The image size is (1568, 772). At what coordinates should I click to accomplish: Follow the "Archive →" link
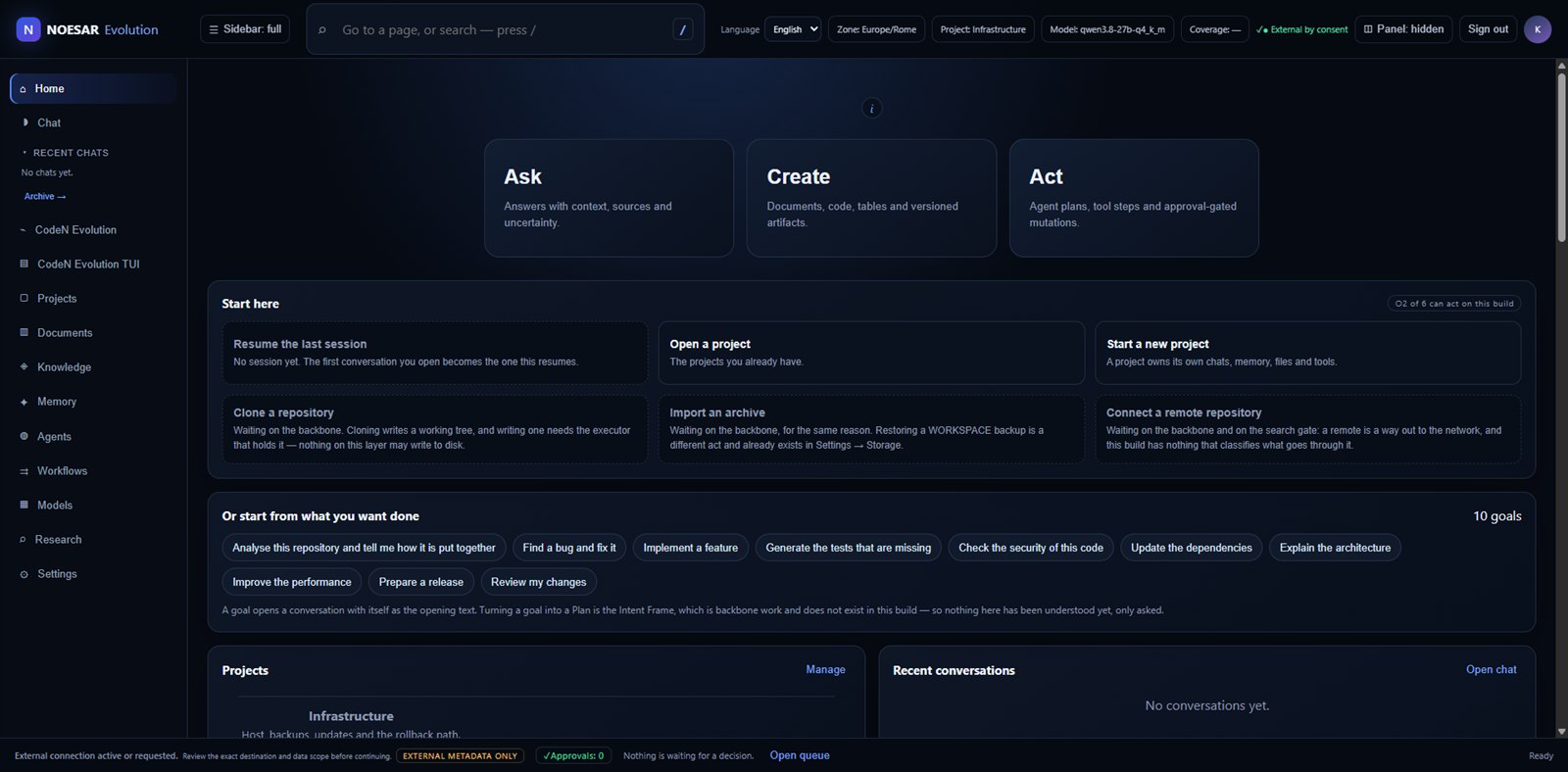tap(45, 197)
